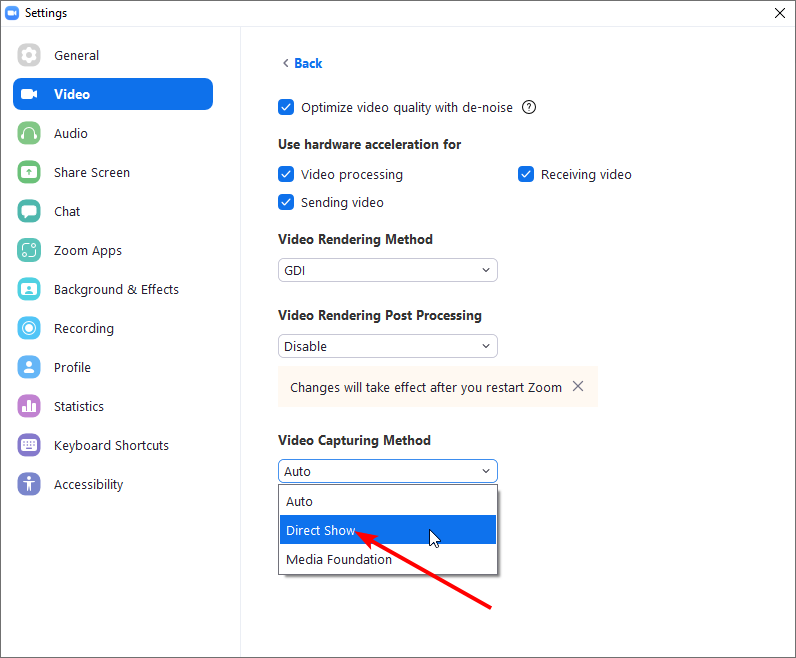
Task: Uncheck Receiving video hardware acceleration
Action: [x=526, y=174]
